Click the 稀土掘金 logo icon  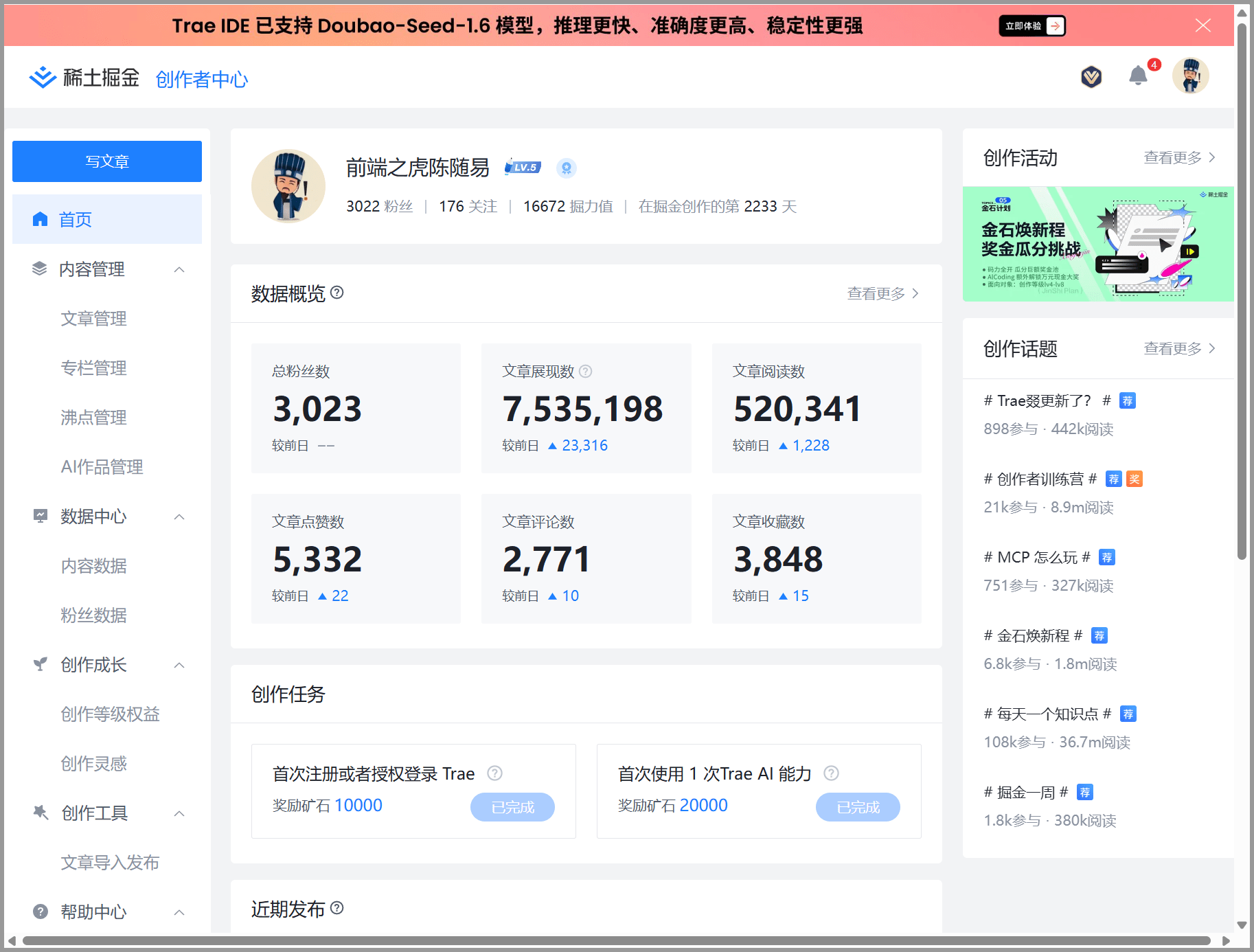point(43,77)
